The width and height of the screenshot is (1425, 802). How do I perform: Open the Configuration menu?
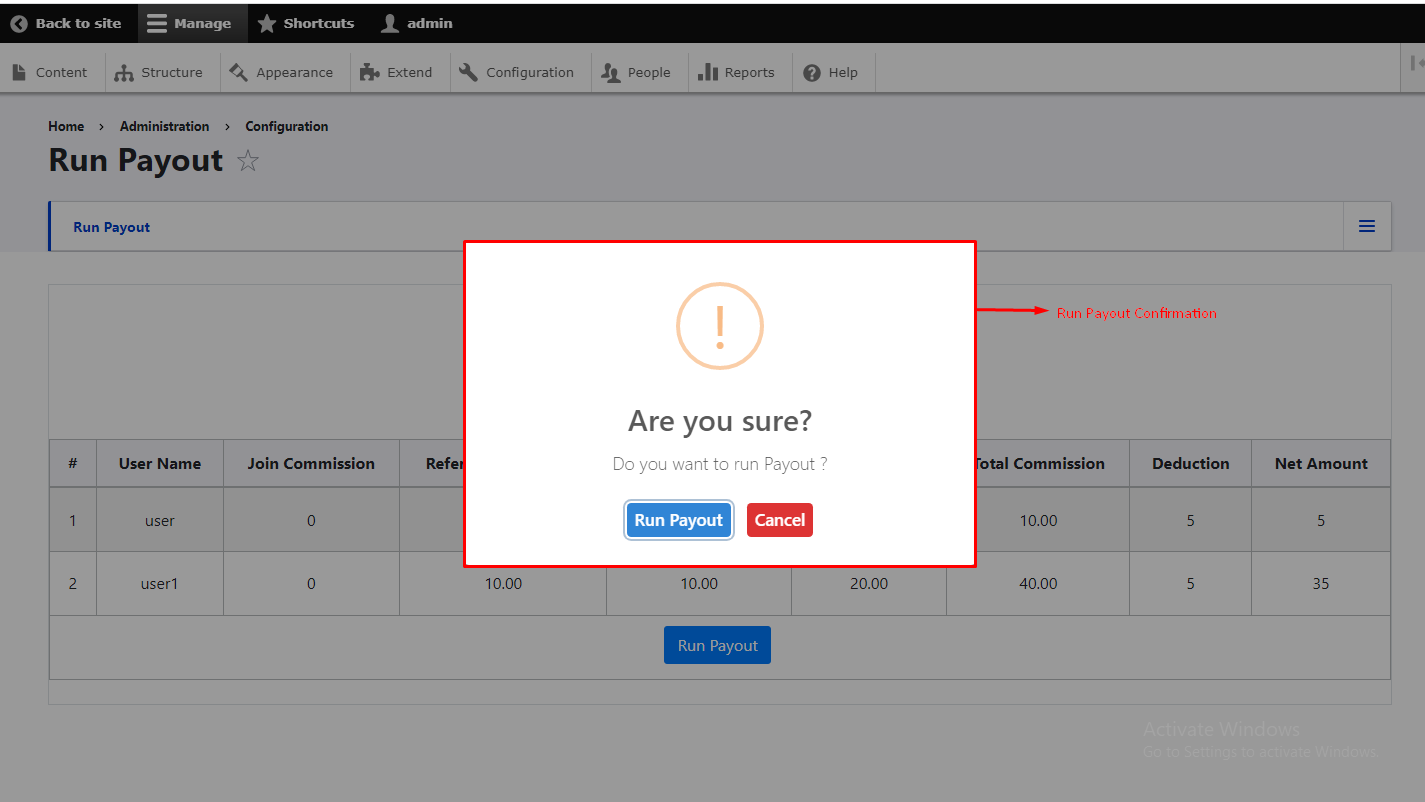click(517, 72)
